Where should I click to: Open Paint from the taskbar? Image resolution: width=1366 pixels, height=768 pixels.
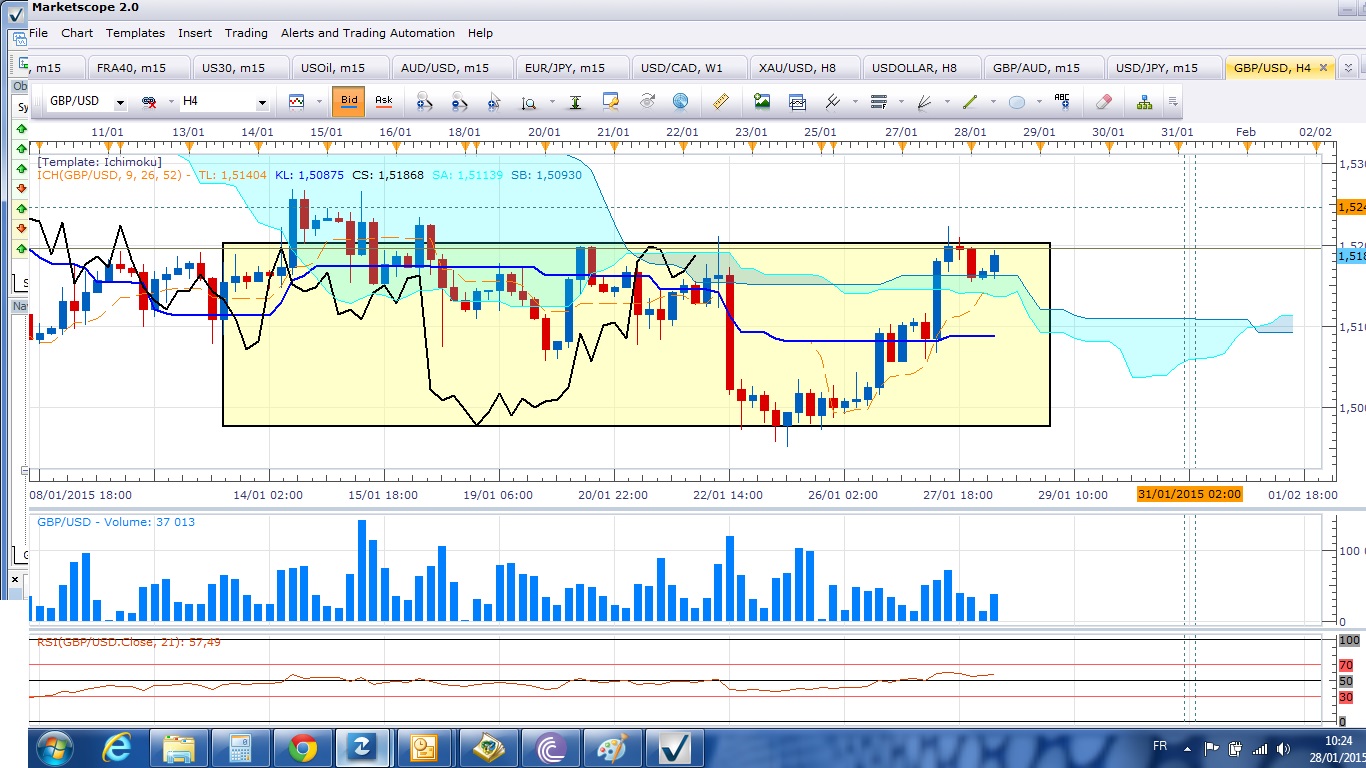click(x=612, y=747)
